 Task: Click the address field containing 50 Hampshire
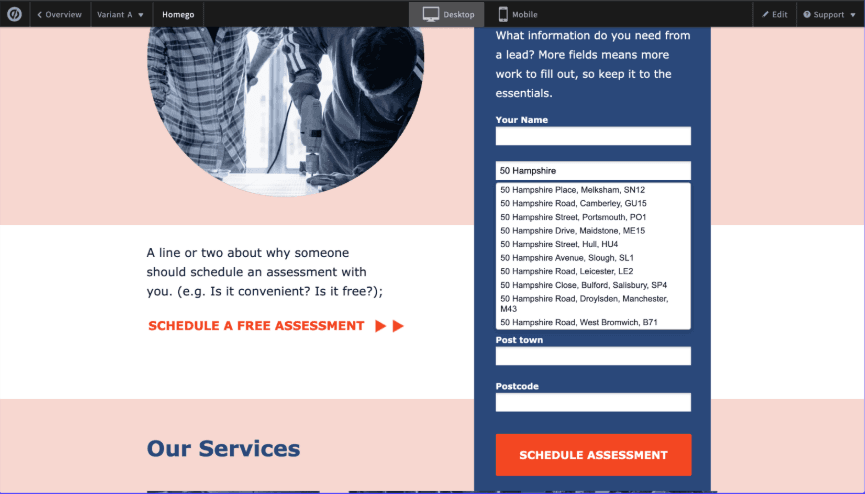click(x=593, y=171)
